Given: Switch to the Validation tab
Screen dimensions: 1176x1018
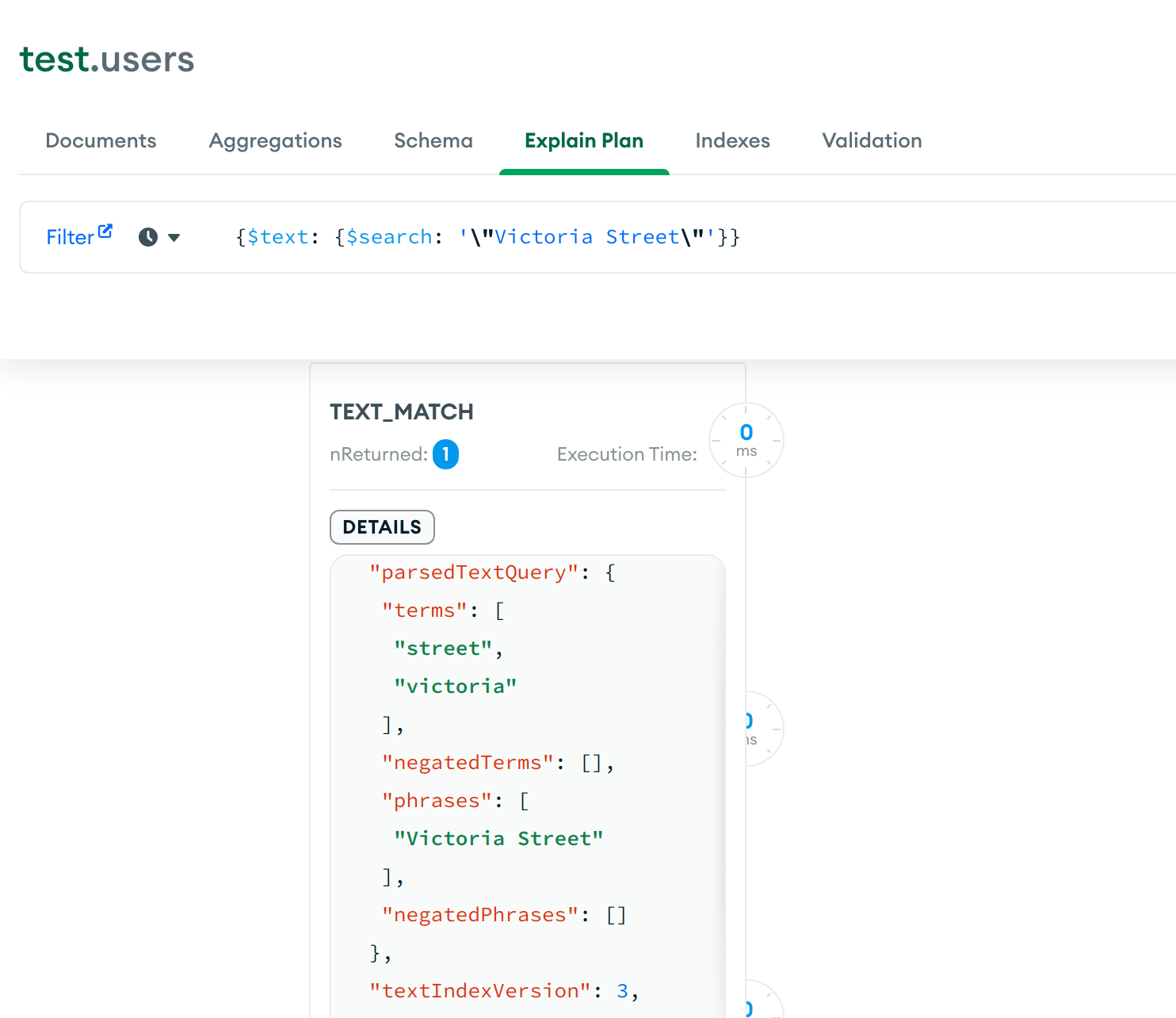Looking at the screenshot, I should point(872,140).
